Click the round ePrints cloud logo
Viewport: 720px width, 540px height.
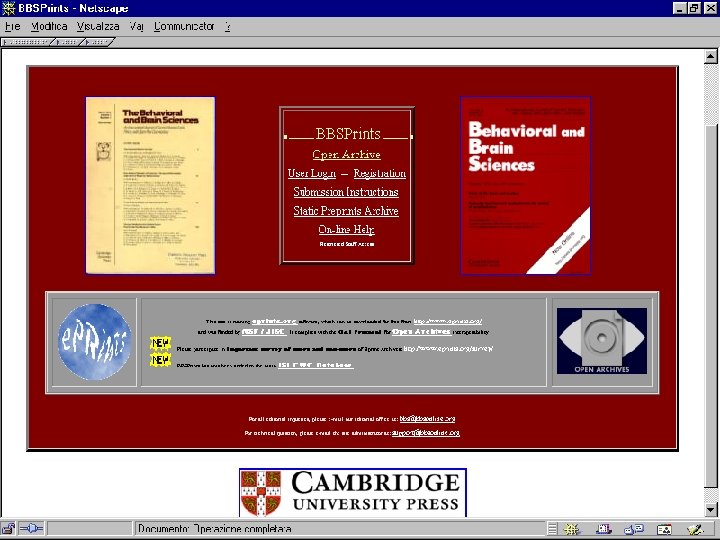pyautogui.click(x=95, y=342)
